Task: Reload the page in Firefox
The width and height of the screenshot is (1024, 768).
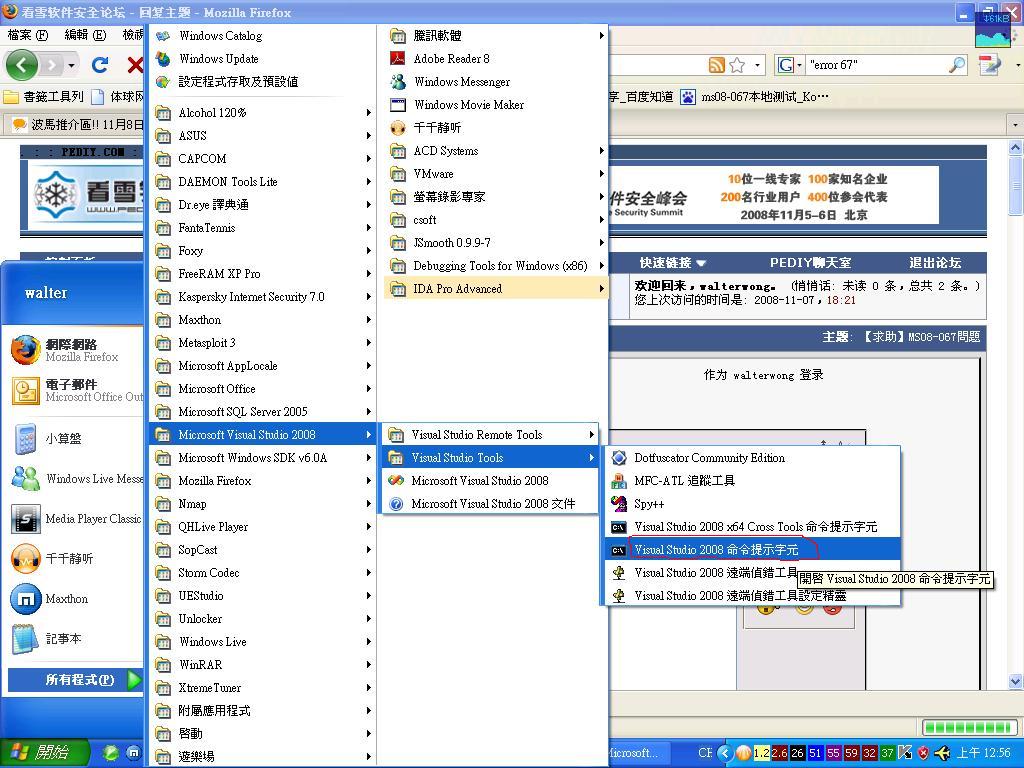Action: (100, 65)
